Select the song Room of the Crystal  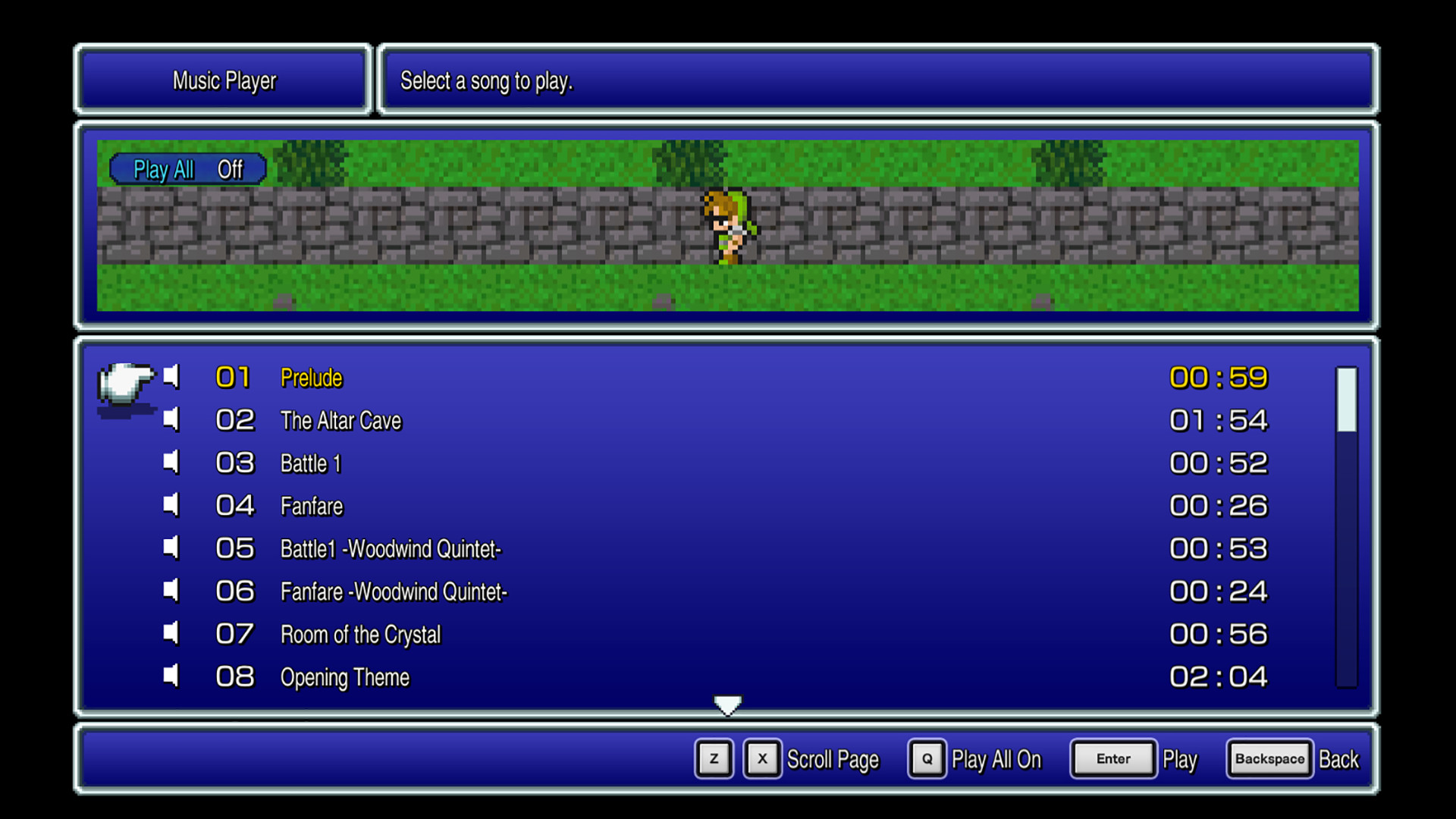point(360,635)
